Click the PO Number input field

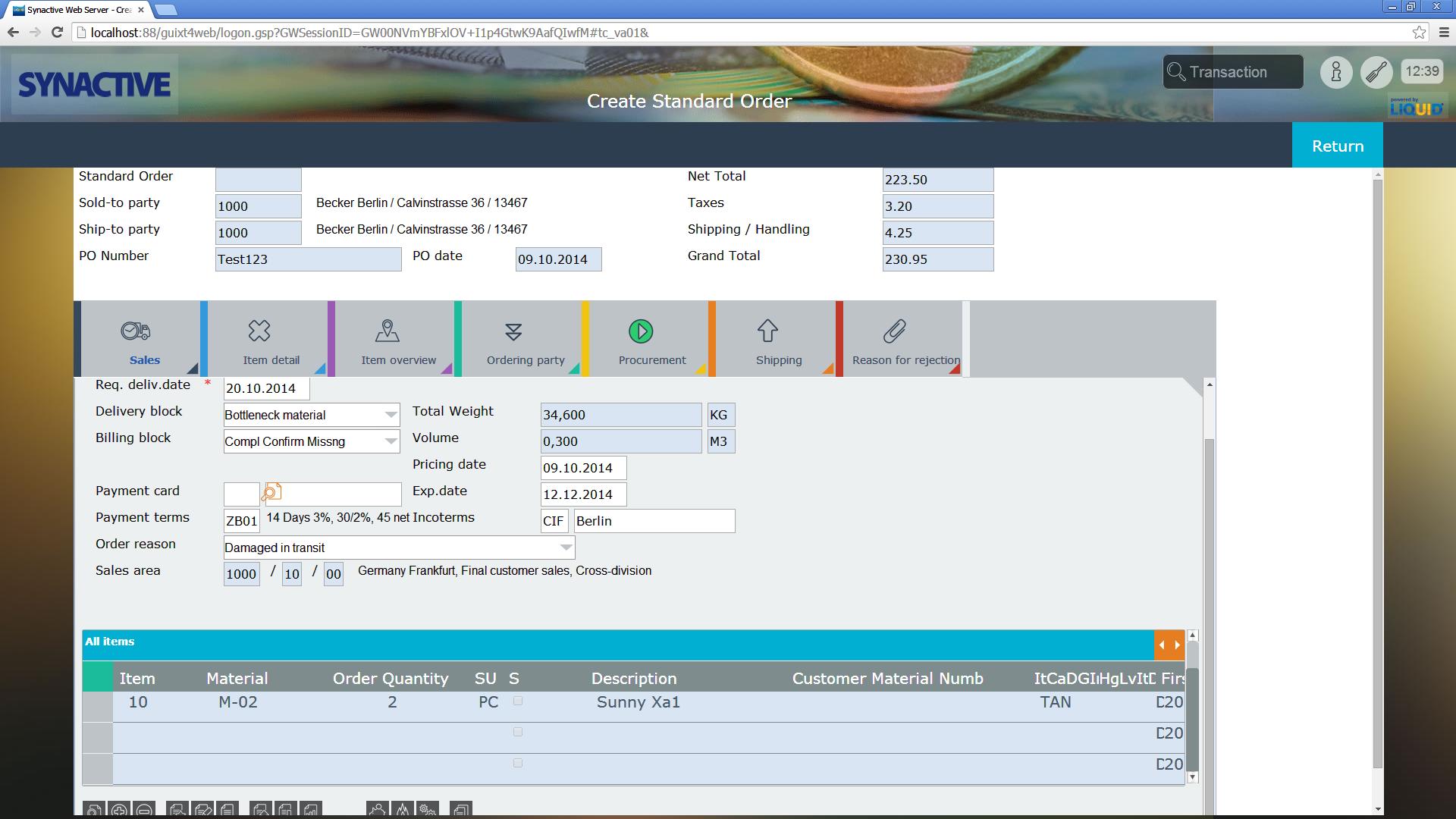tap(308, 259)
